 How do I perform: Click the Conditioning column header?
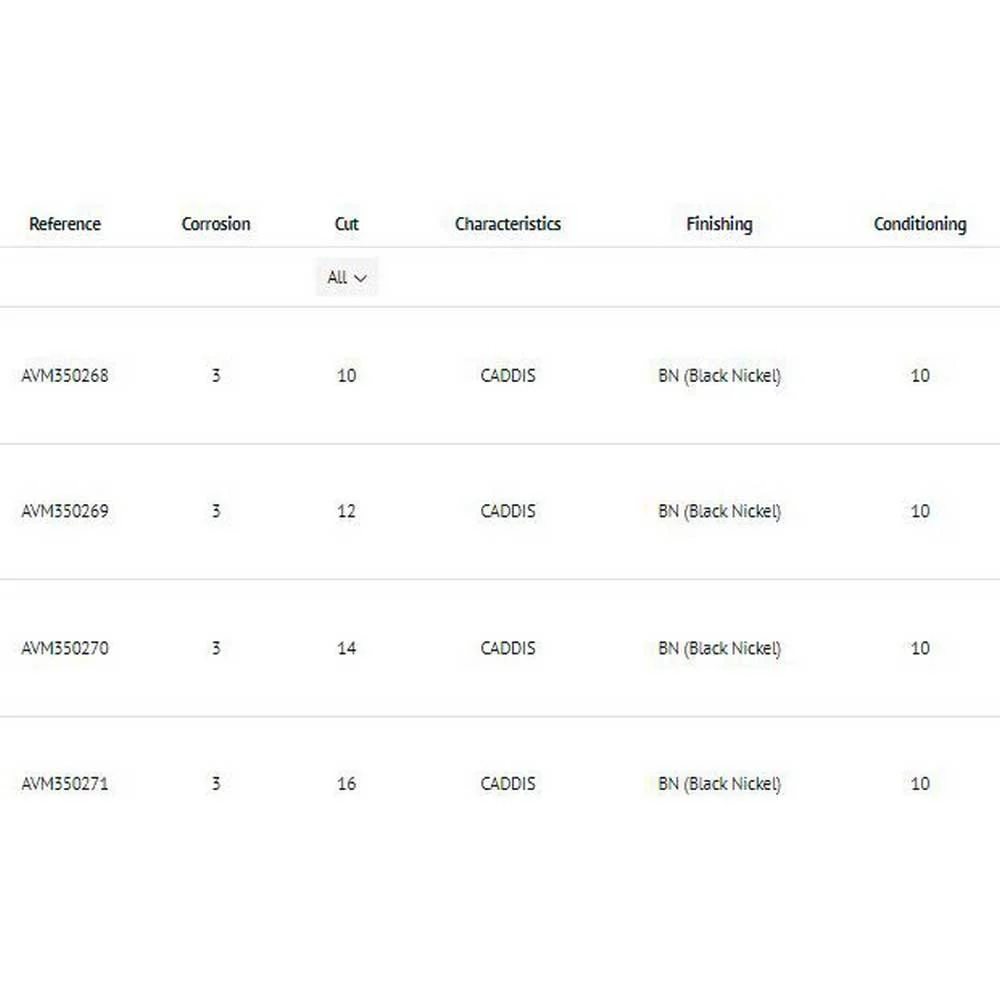pyautogui.click(x=920, y=224)
